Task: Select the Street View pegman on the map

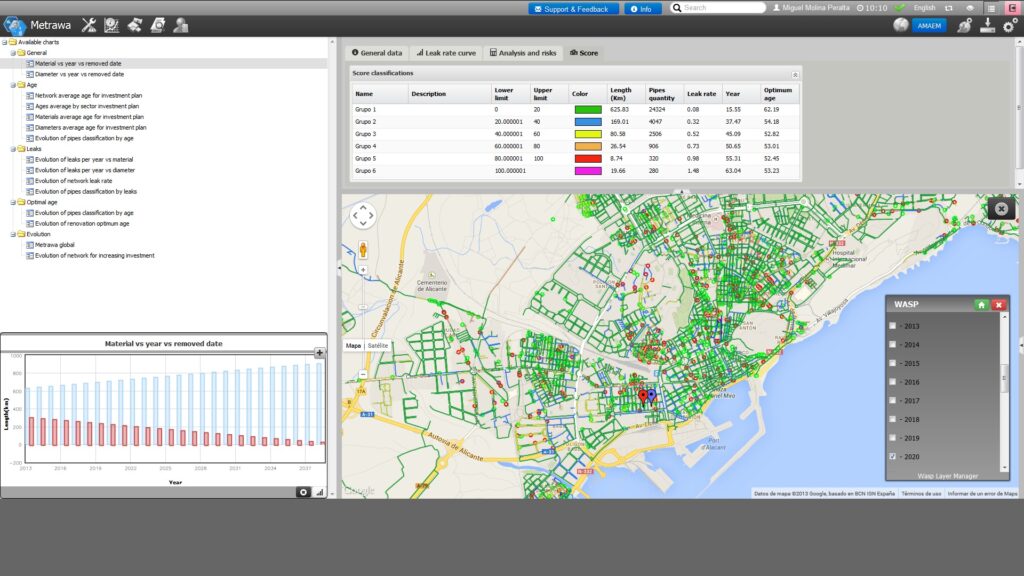Action: (x=363, y=249)
